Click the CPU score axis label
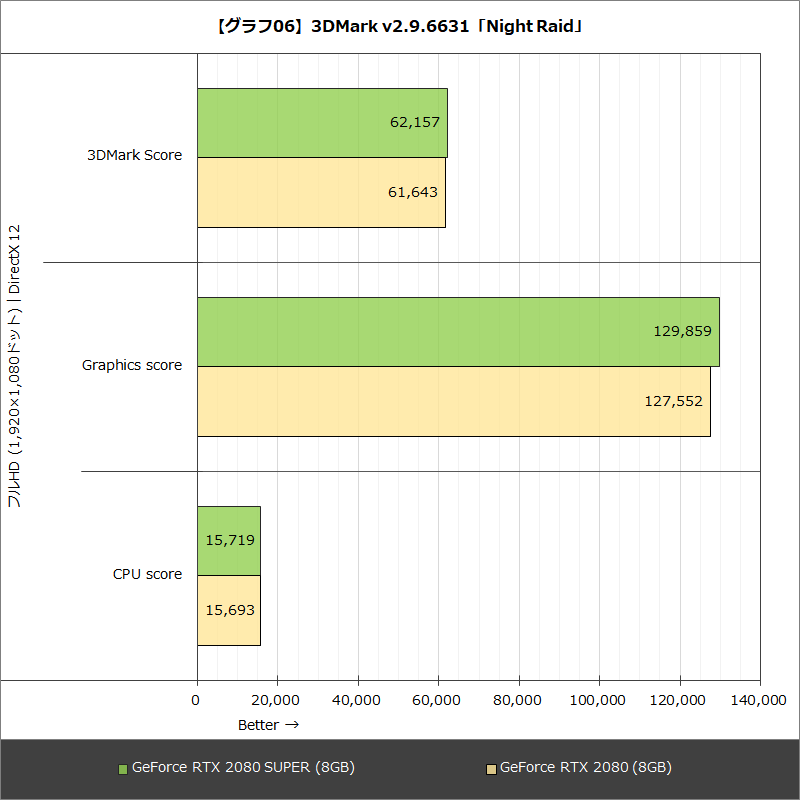Viewport: 800px width, 800px height. click(x=147, y=574)
